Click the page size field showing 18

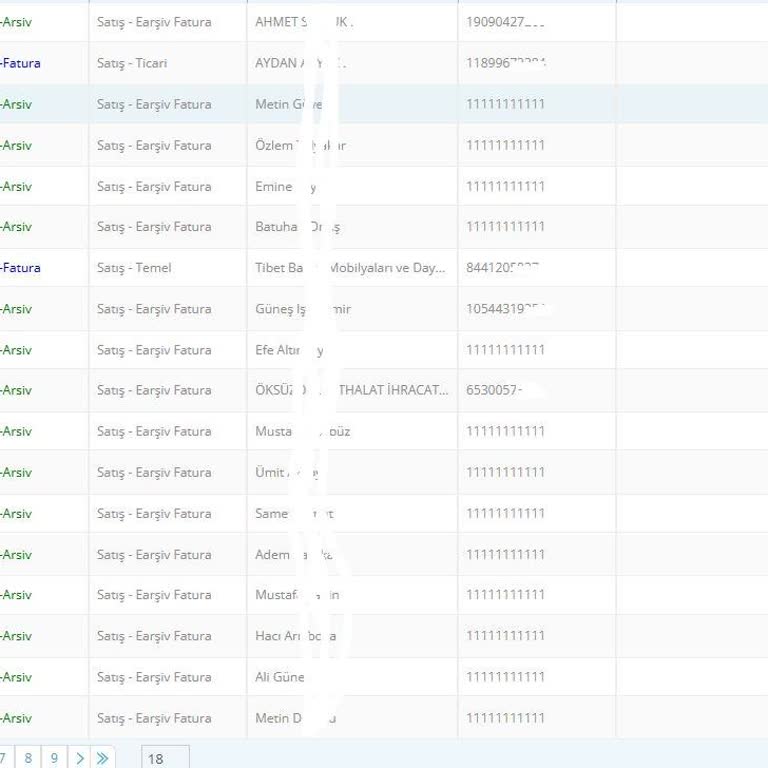(164, 758)
